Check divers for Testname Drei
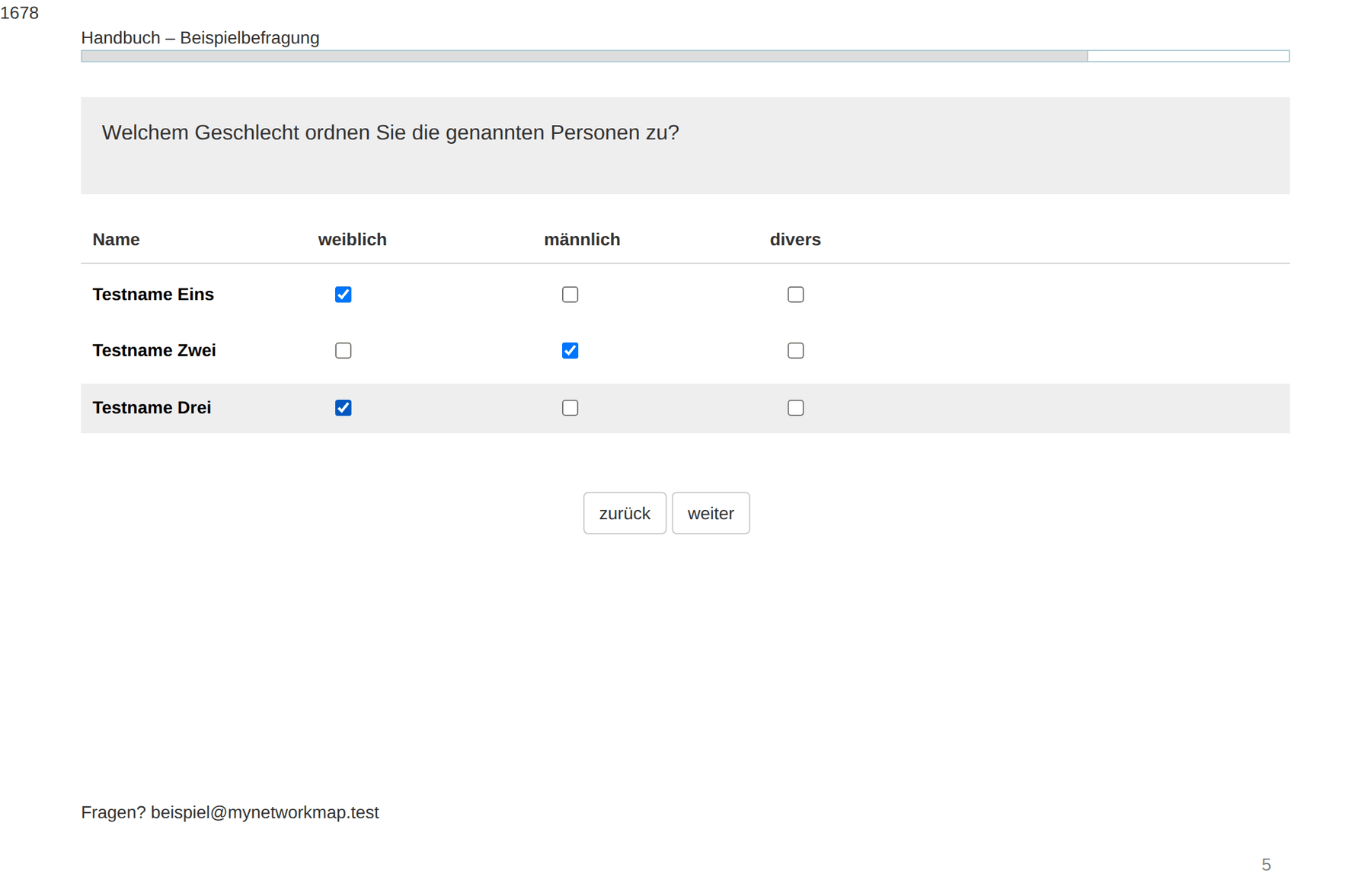This screenshot has width=1371, height=896. 795,408
